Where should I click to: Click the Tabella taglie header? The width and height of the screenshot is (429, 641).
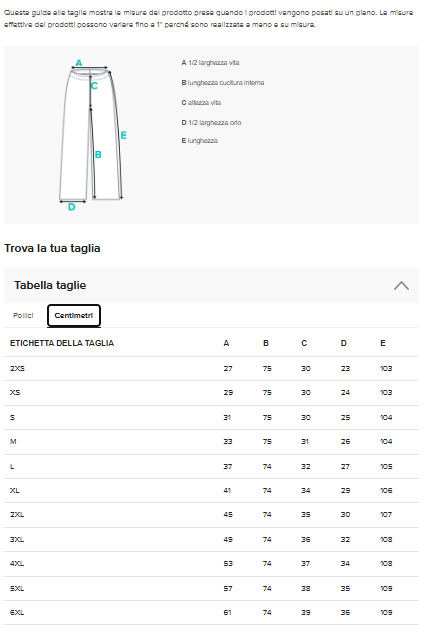click(x=211, y=285)
